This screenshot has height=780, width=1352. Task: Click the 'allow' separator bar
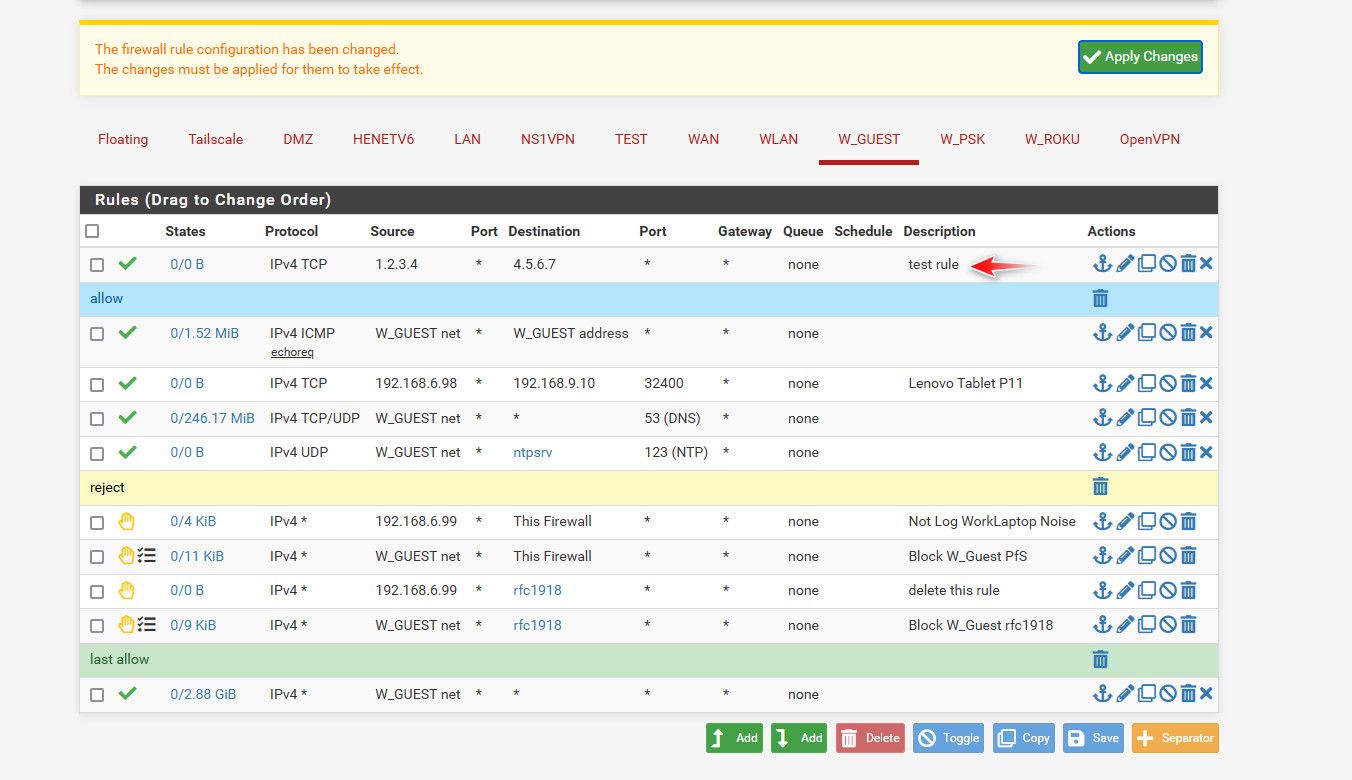point(649,298)
